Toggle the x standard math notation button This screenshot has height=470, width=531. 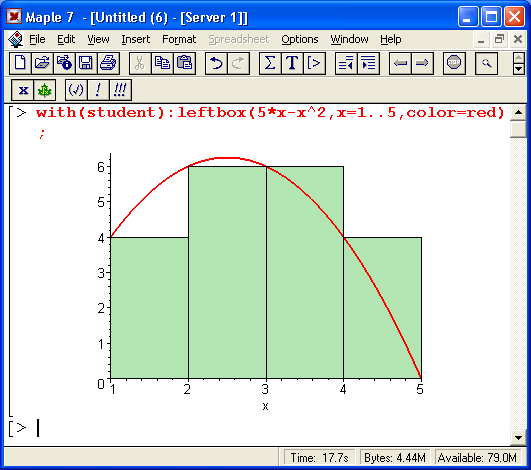pos(23,90)
